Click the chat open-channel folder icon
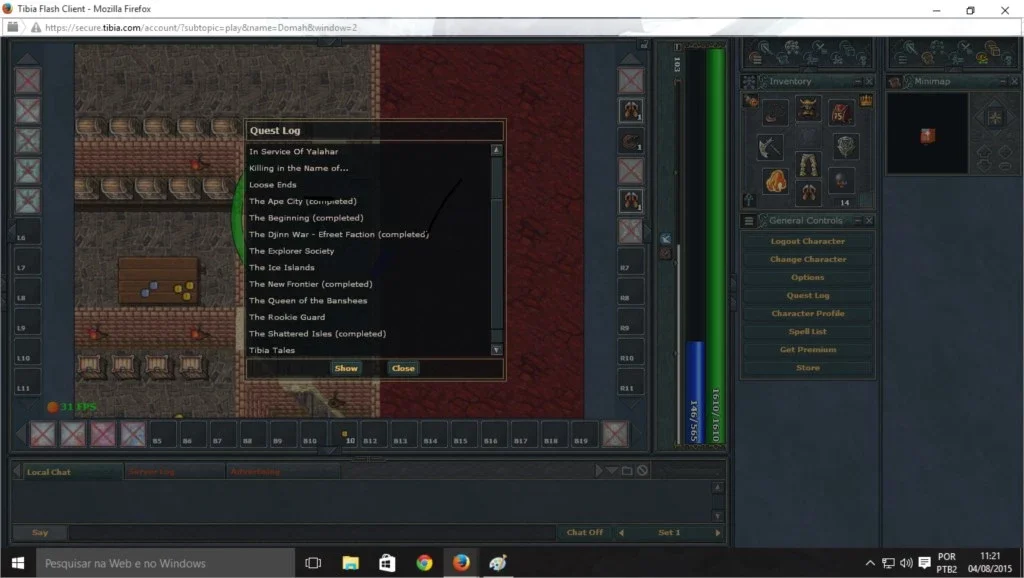Viewport: 1024px width, 578px height. [627, 470]
